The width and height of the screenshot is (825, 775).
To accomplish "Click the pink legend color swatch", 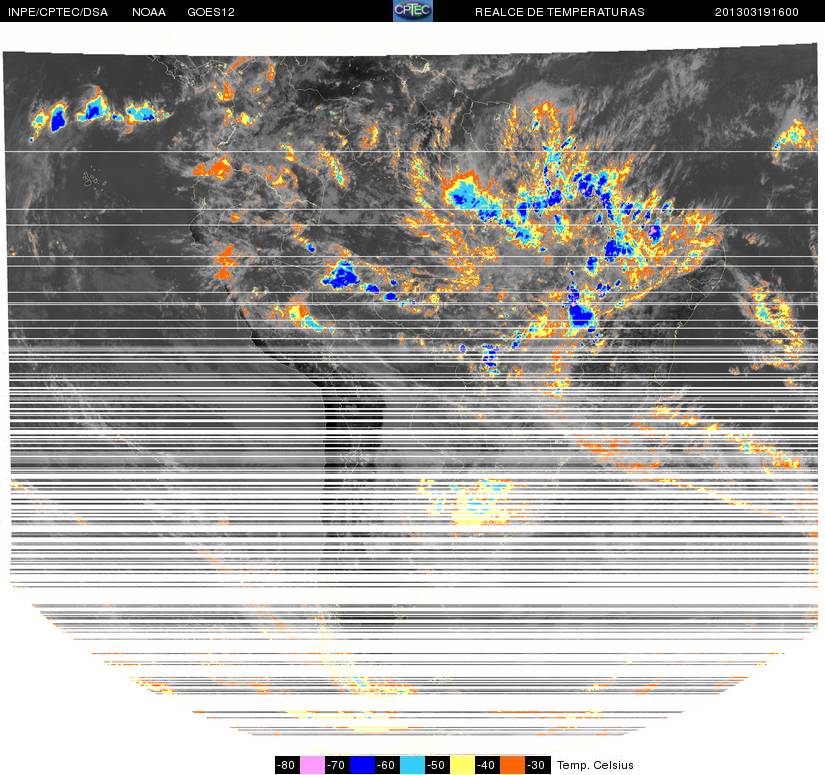I will click(313, 765).
